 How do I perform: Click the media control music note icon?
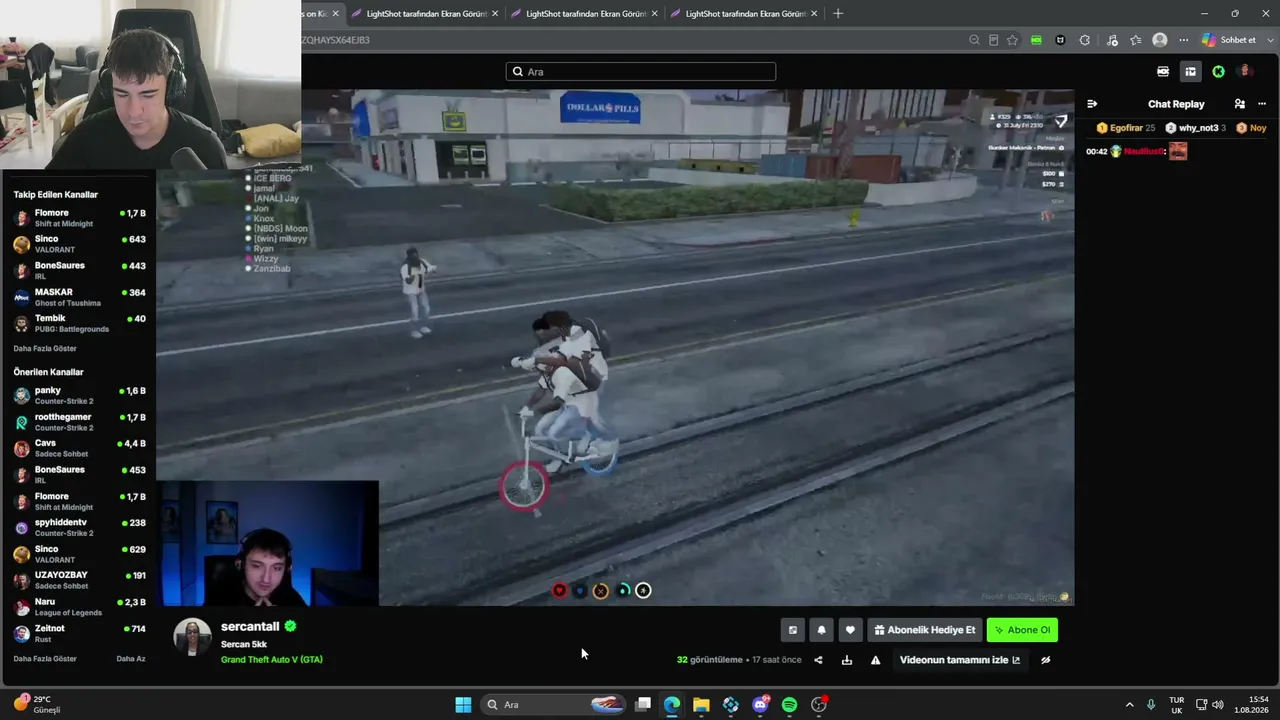pos(1112,40)
